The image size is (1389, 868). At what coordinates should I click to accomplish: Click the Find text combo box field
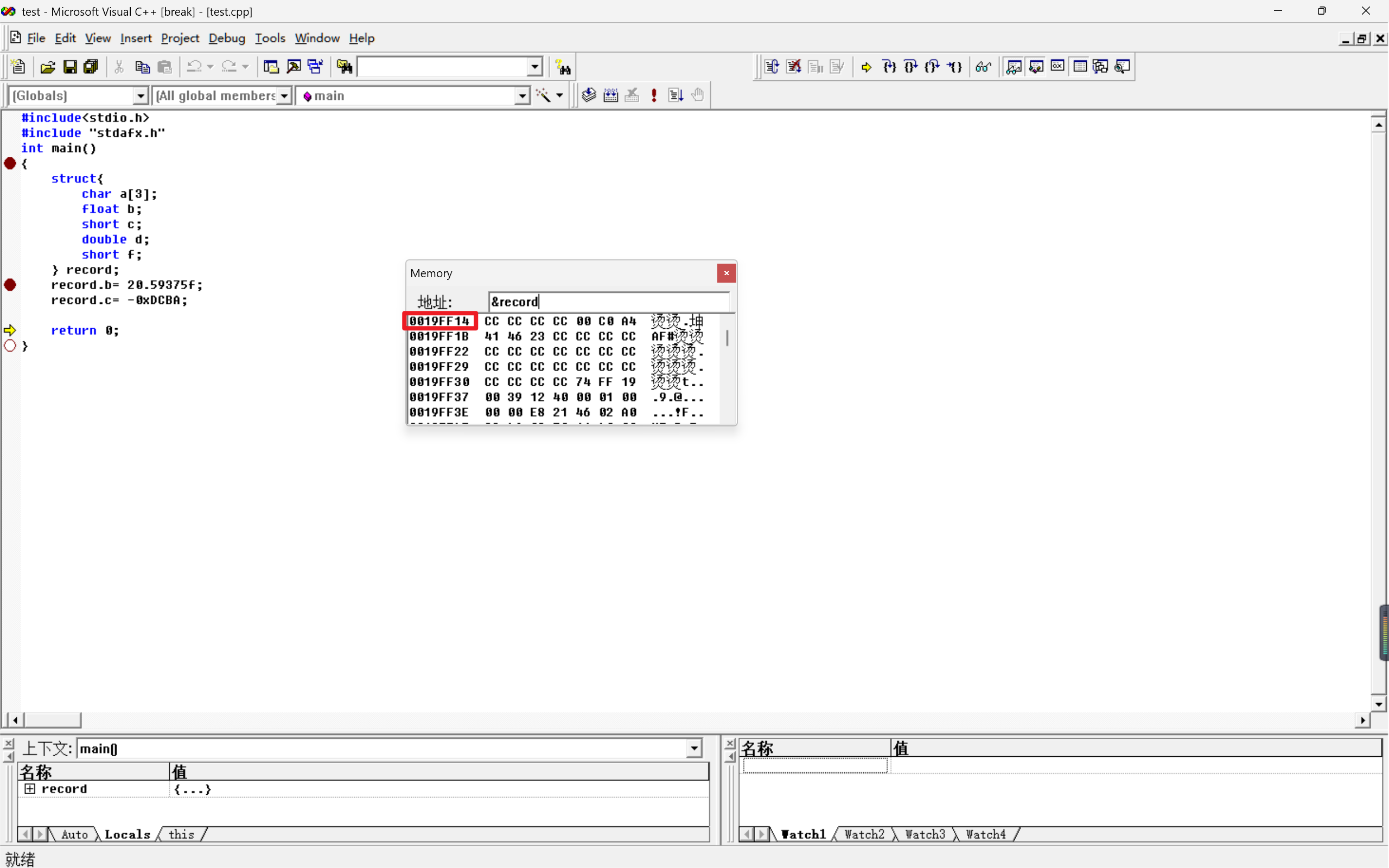pos(442,67)
